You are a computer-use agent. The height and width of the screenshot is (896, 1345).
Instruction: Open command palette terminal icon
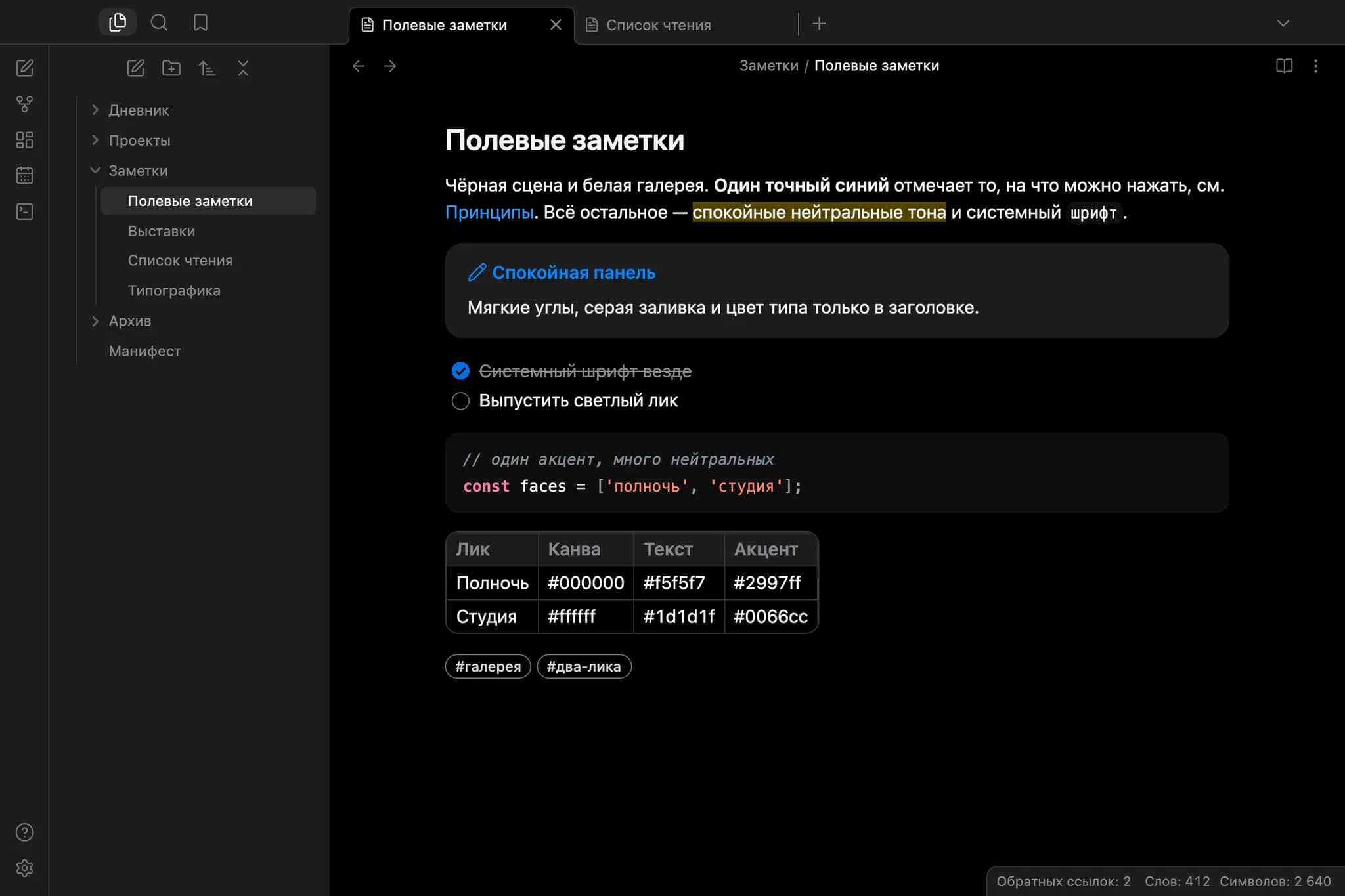[25, 211]
